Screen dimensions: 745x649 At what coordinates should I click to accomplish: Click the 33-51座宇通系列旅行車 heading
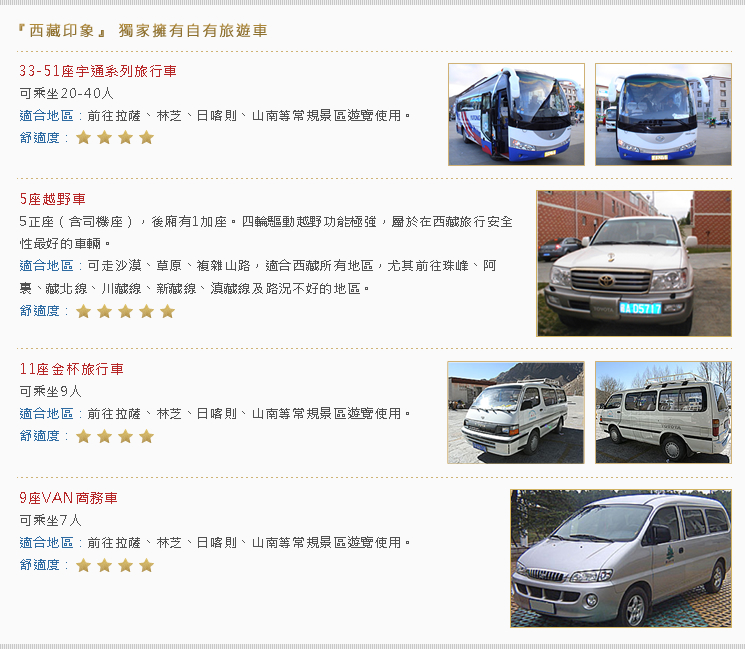coord(98,71)
